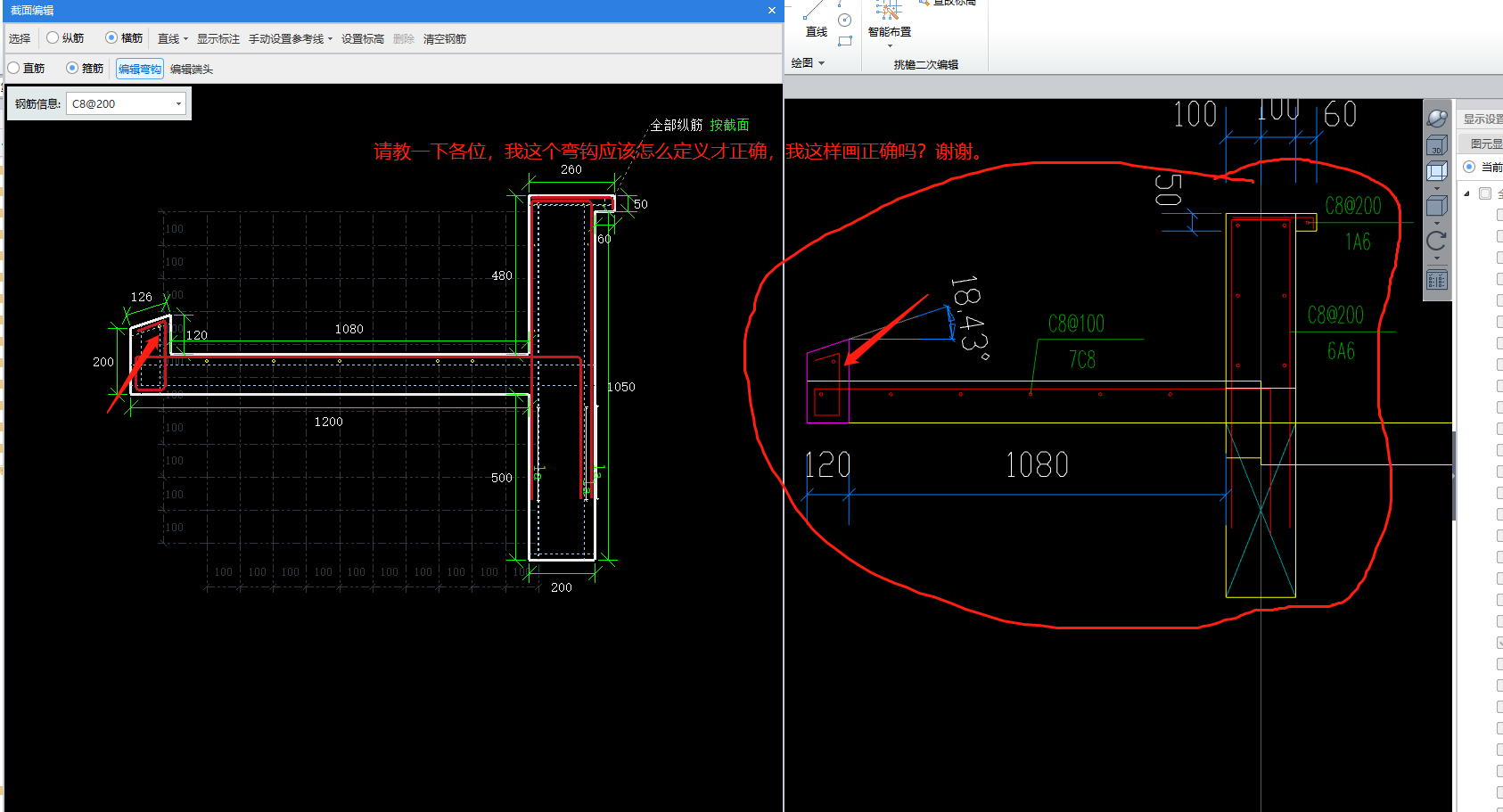The image size is (1503, 812).
Task: Click the wireframe box view icon
Action: click(1437, 171)
